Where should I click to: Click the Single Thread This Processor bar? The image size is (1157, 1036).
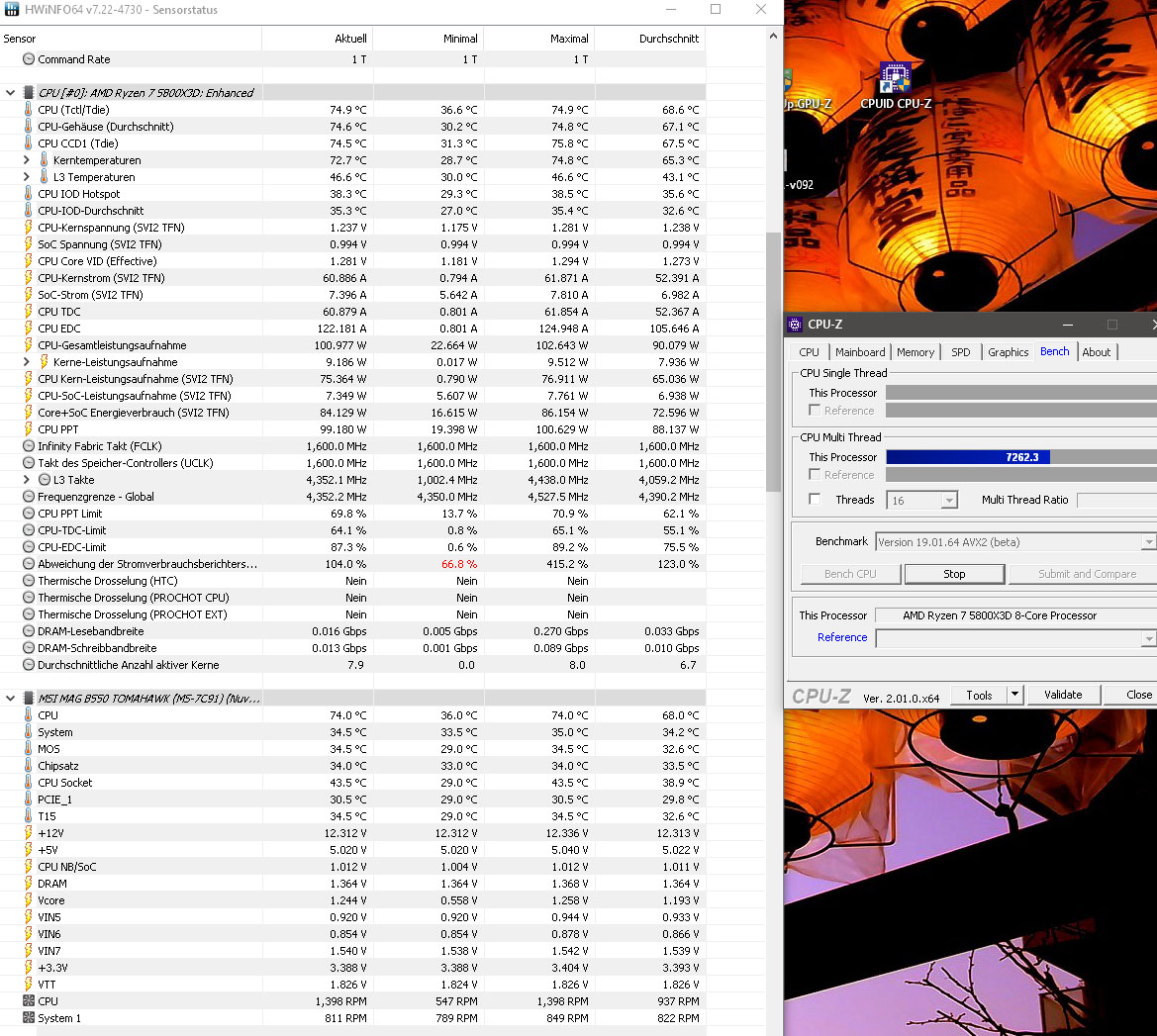pyautogui.click(x=1021, y=393)
